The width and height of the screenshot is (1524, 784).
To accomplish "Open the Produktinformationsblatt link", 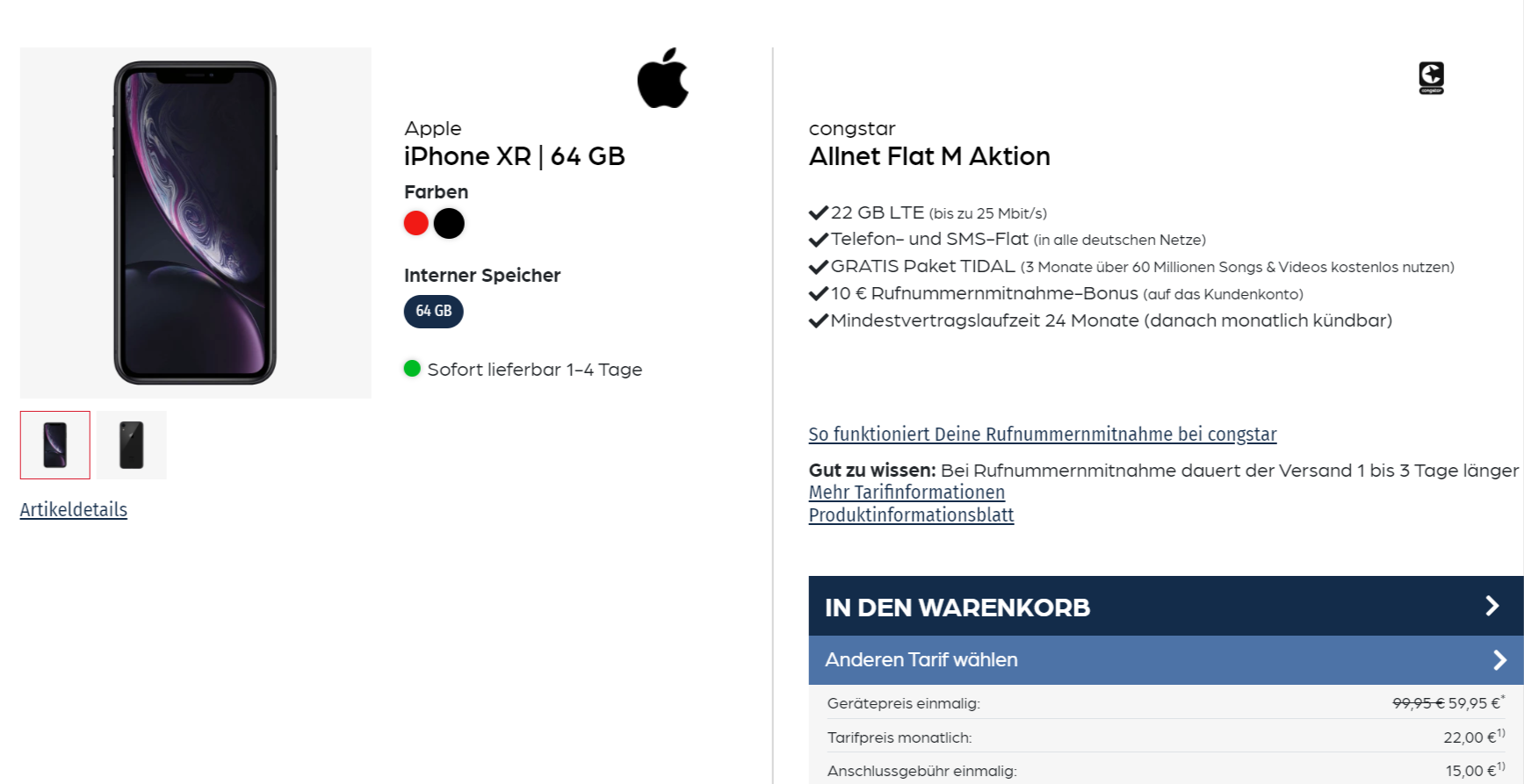I will click(911, 515).
